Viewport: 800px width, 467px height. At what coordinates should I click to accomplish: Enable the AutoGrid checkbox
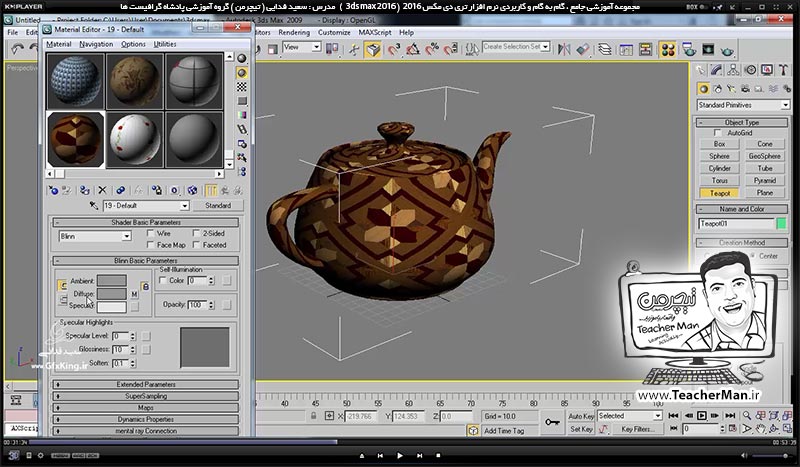pos(718,133)
